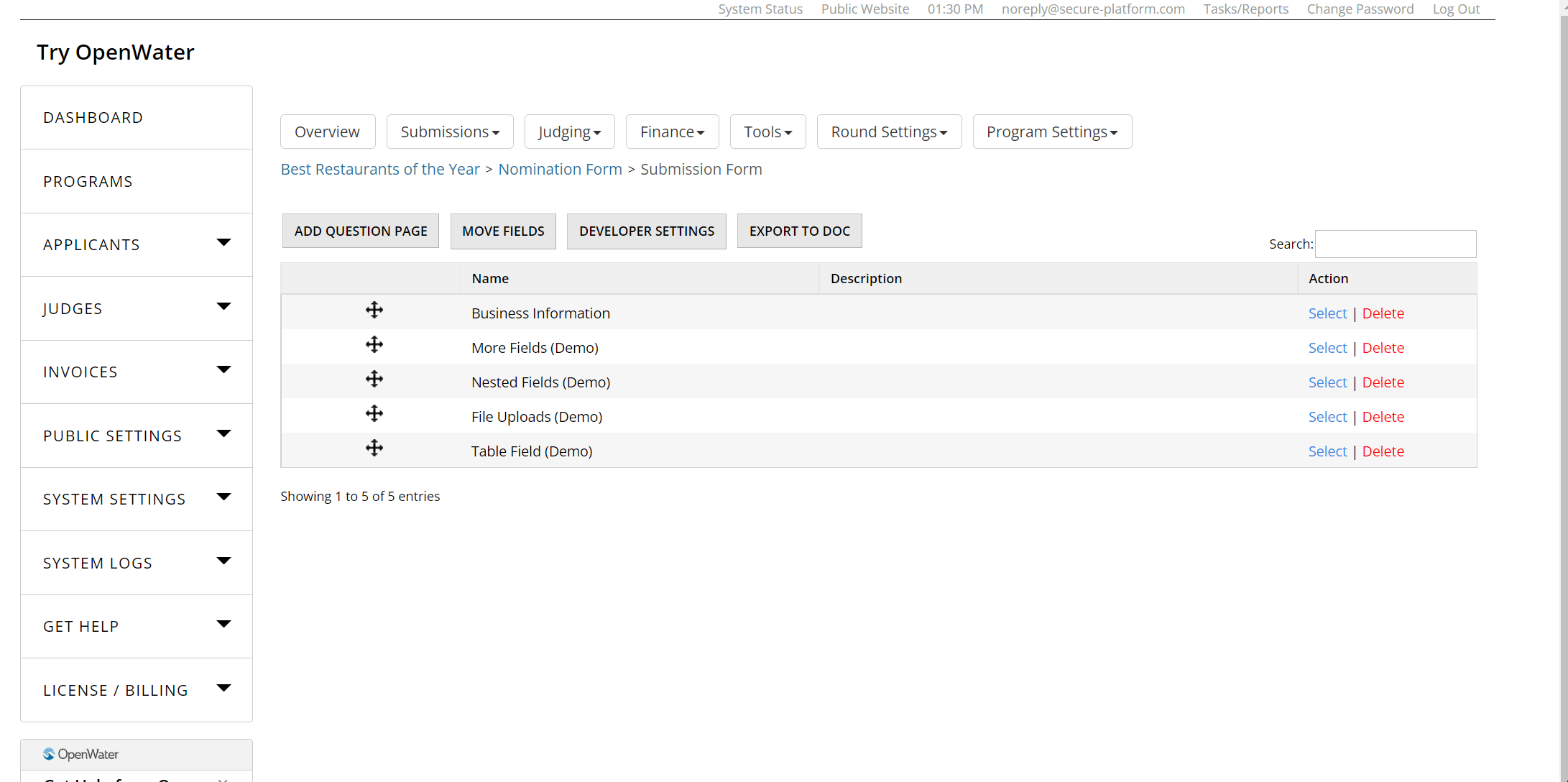Expand System Settings sidebar menu

[x=223, y=497]
